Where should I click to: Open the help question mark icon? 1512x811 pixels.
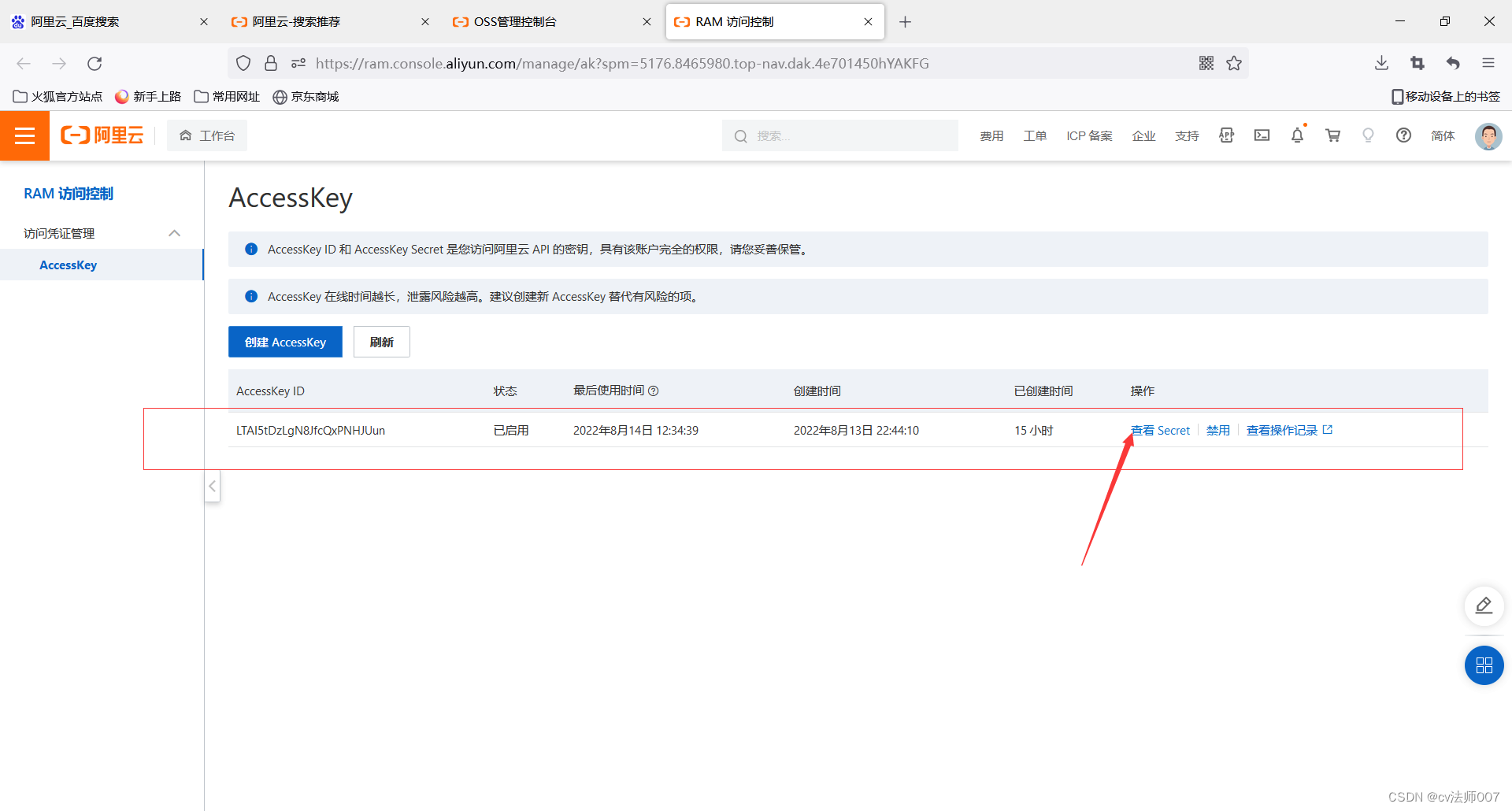(x=1403, y=135)
